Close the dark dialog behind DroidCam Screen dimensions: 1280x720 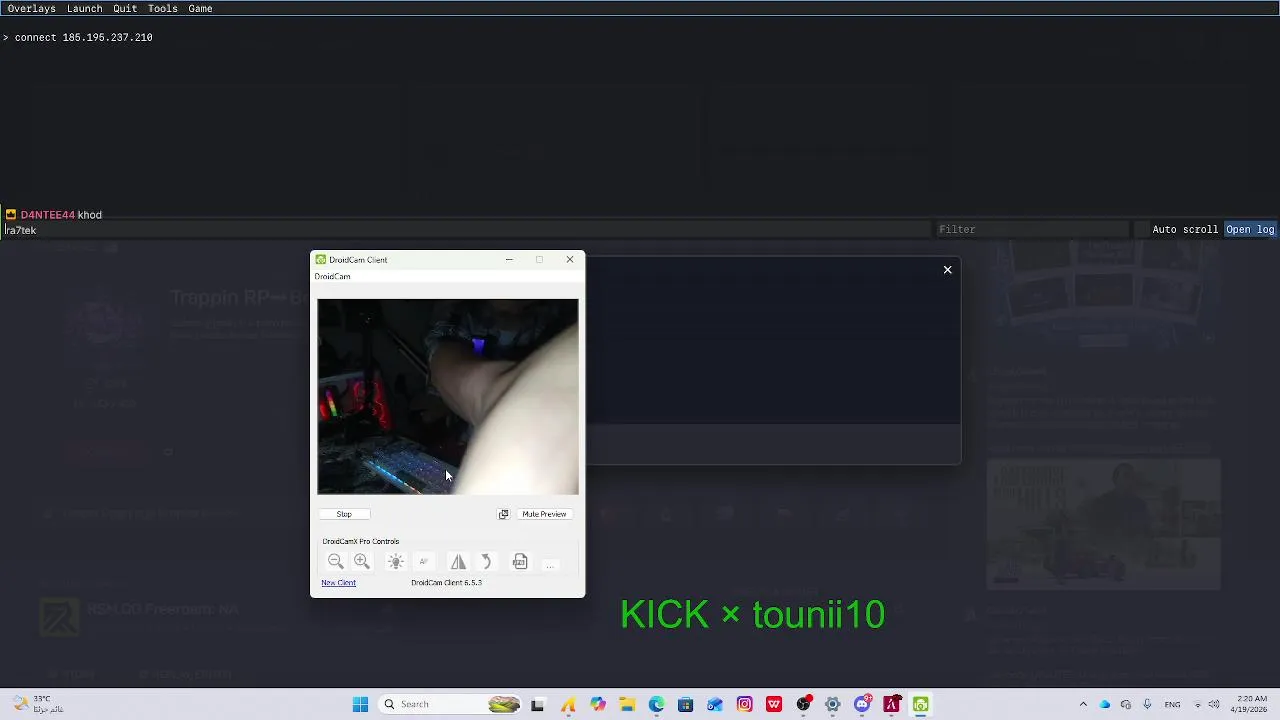pyautogui.click(x=948, y=270)
